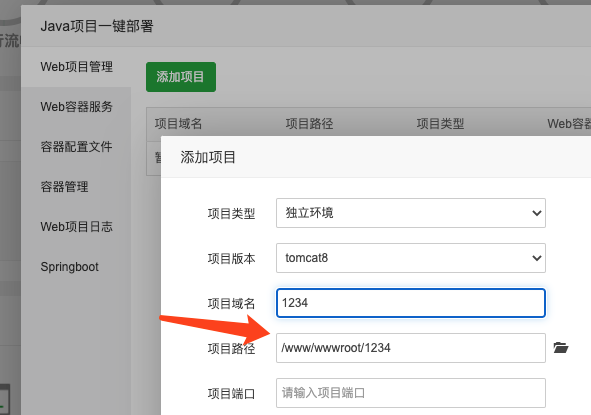Switch to the Web项目管理 tab
This screenshot has height=415, width=591.
tap(76, 67)
